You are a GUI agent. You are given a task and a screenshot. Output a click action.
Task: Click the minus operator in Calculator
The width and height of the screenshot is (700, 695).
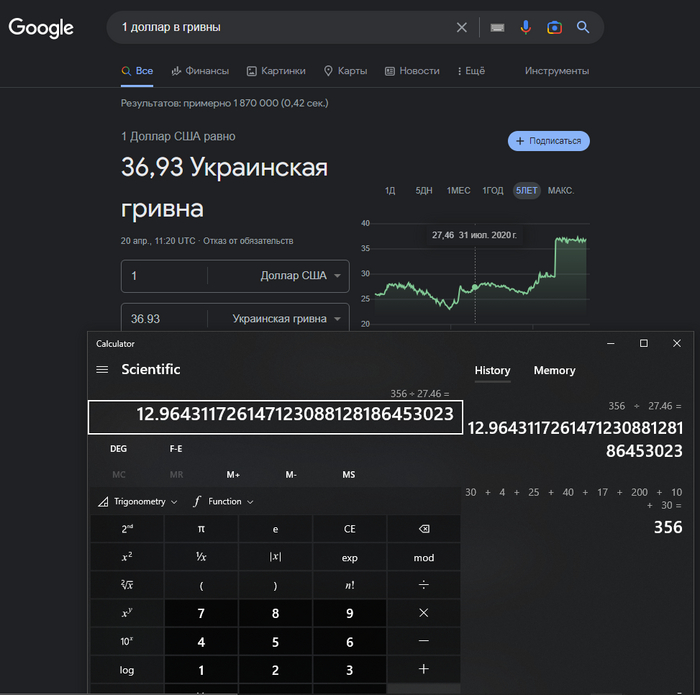pos(424,641)
